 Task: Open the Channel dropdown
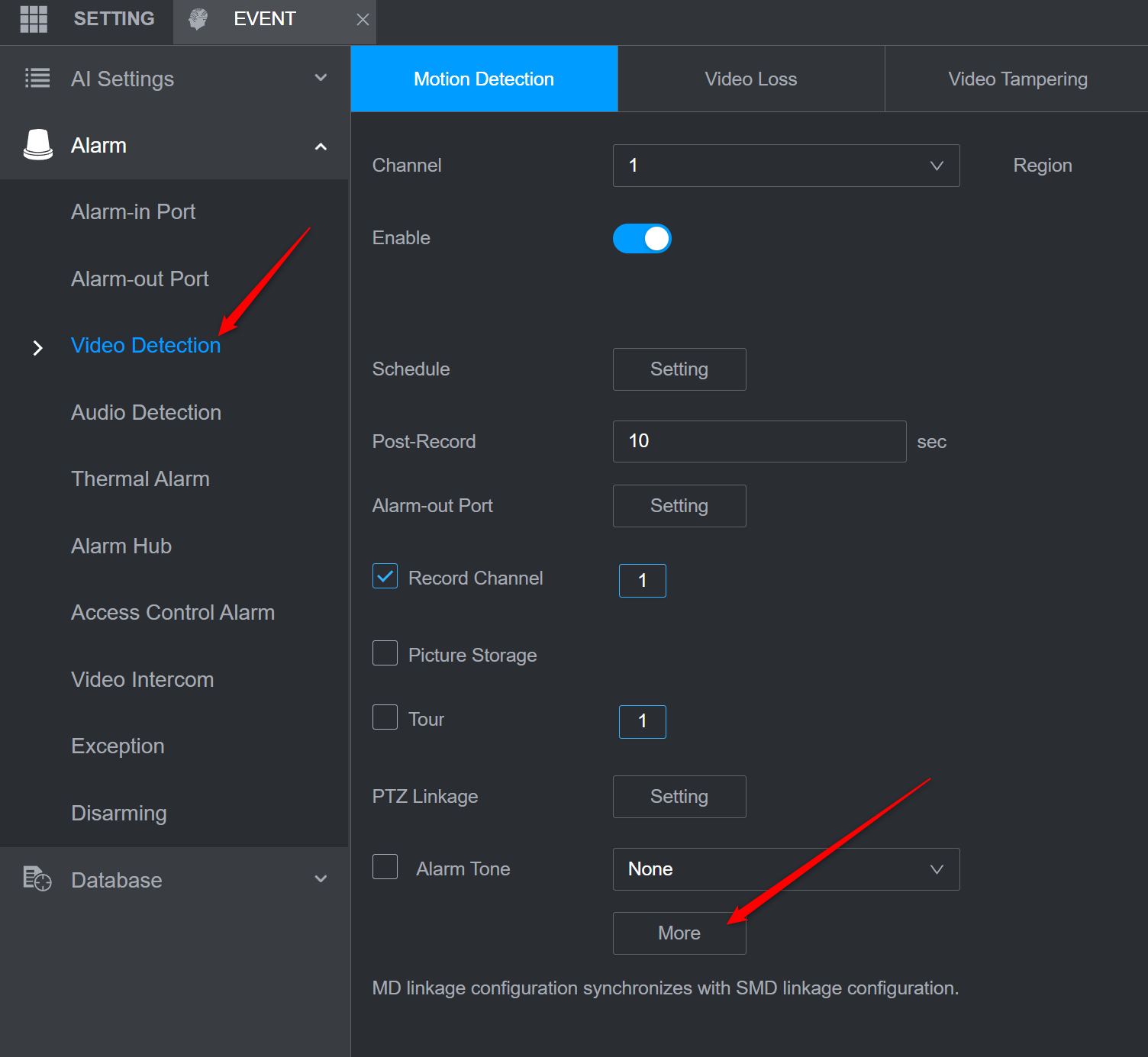click(x=785, y=166)
